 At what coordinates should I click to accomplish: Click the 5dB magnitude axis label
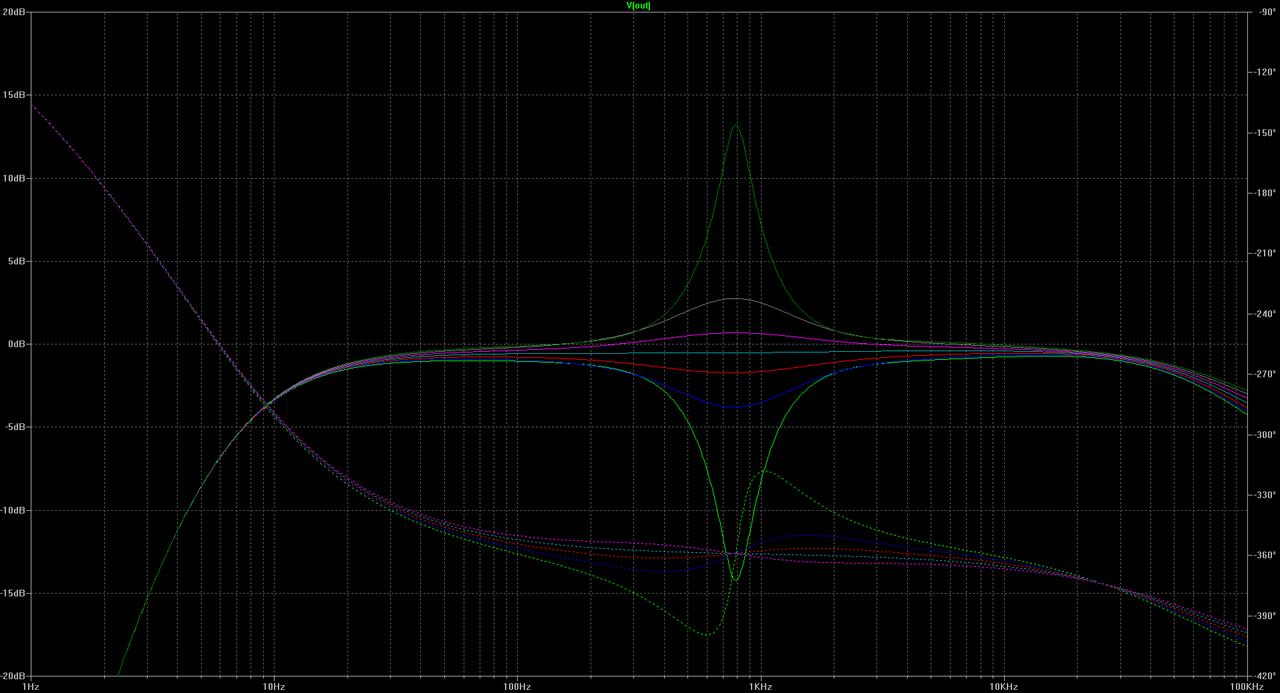(x=15, y=261)
